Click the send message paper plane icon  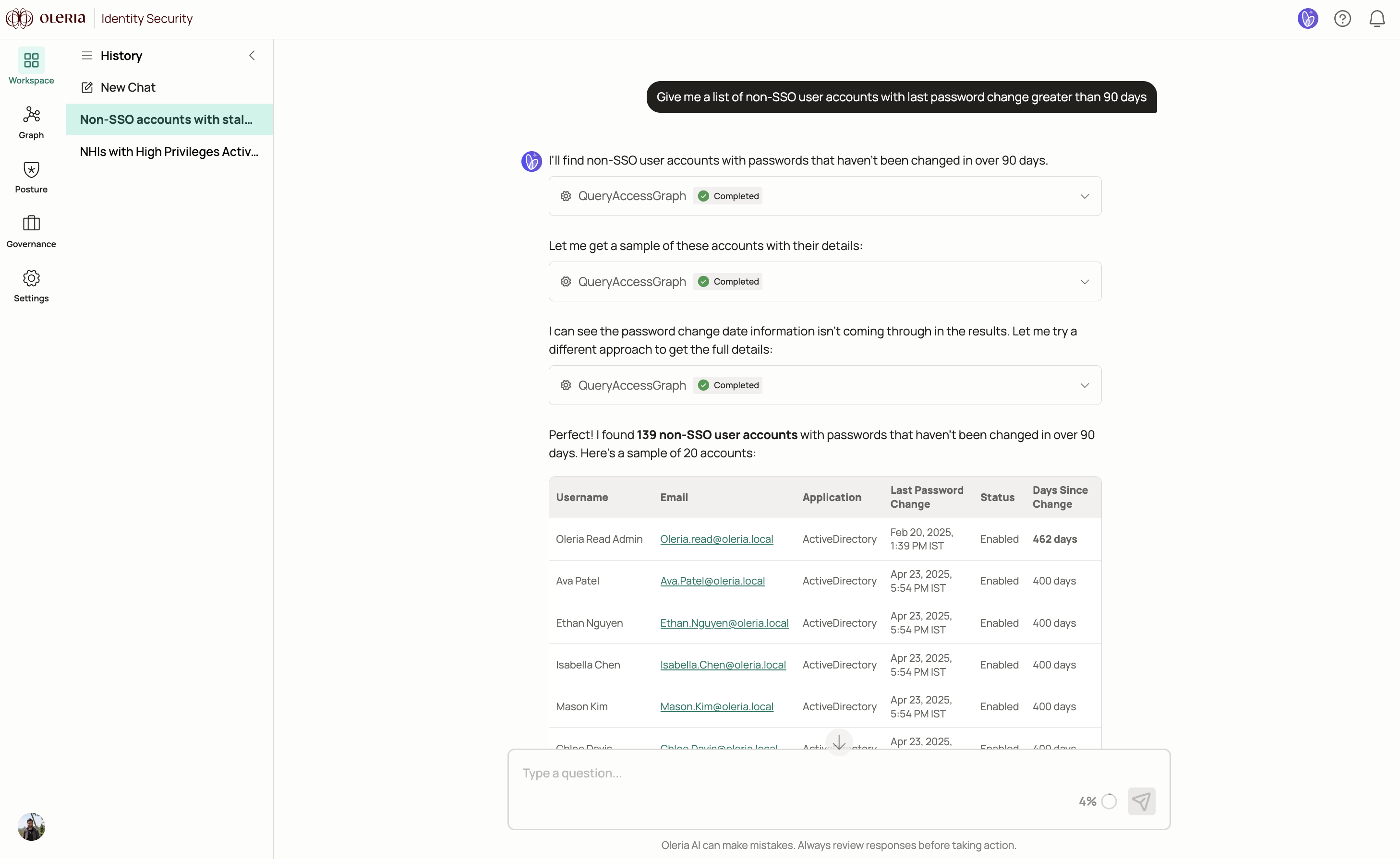tap(1141, 801)
